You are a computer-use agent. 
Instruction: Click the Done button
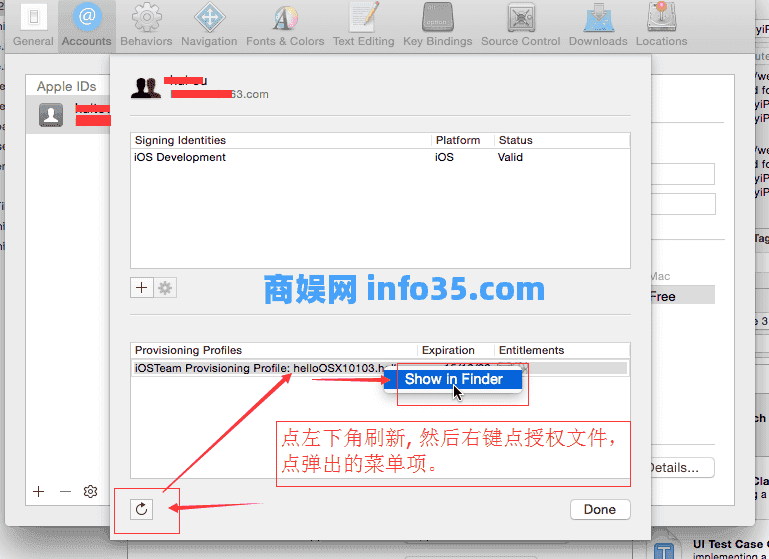click(600, 509)
